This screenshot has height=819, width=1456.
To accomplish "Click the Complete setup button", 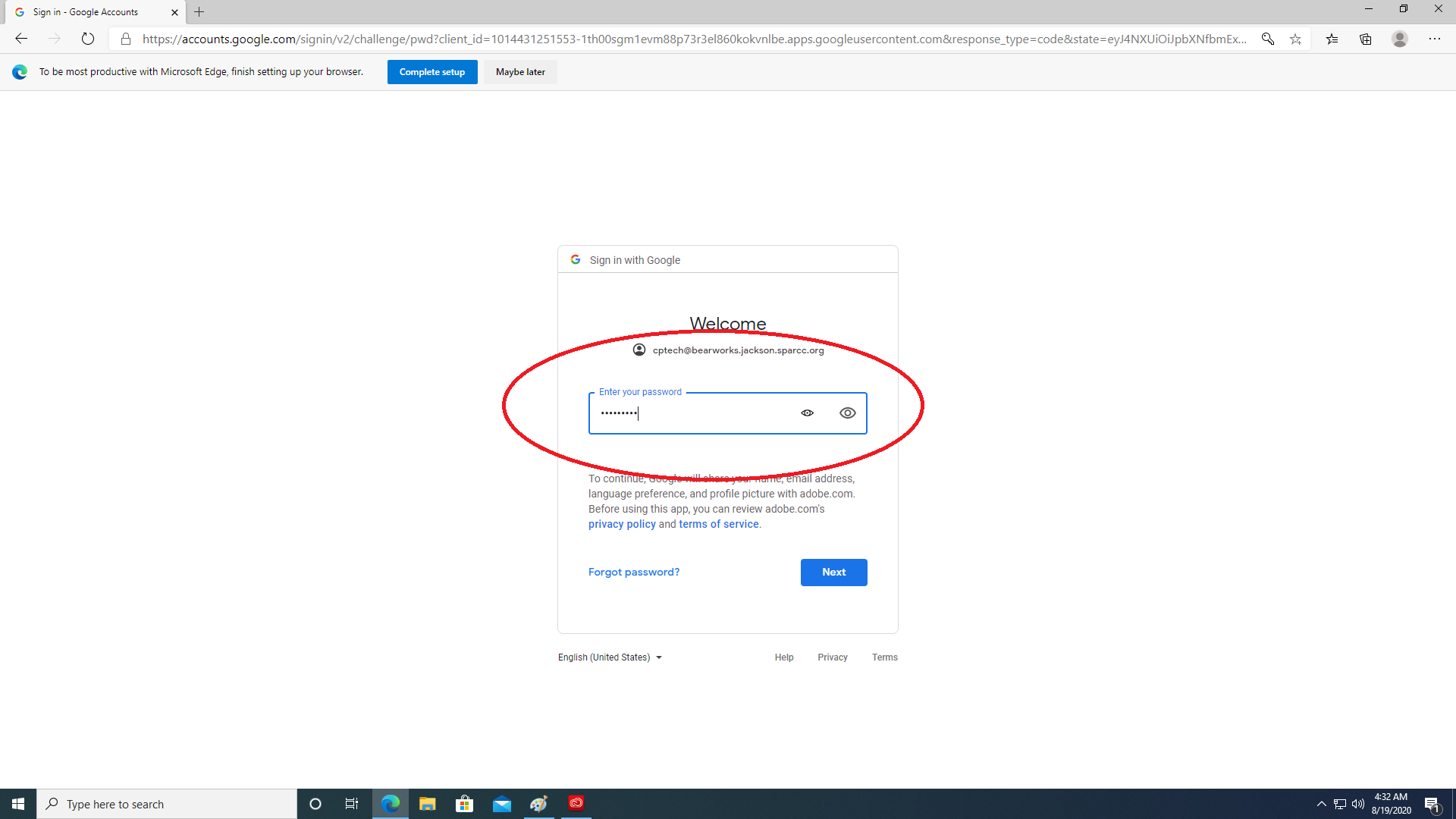I will click(x=431, y=72).
